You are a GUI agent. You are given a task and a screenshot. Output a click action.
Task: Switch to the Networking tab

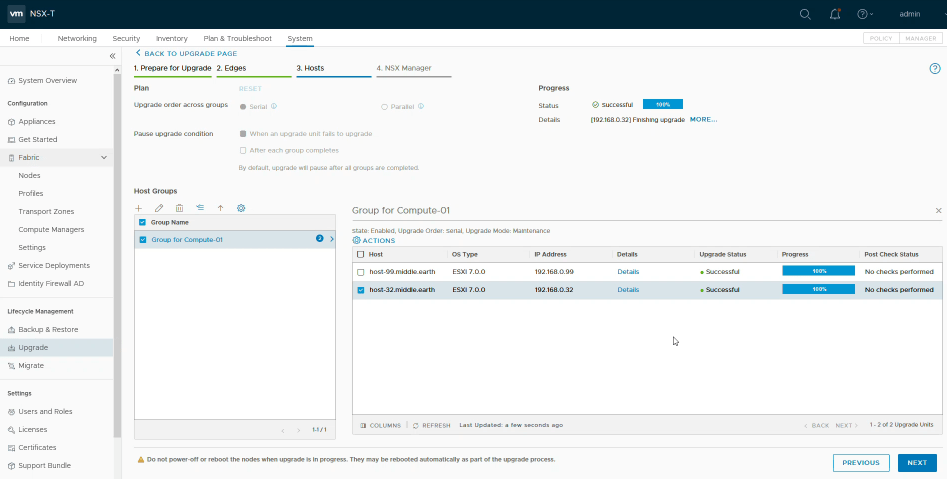[x=77, y=38]
